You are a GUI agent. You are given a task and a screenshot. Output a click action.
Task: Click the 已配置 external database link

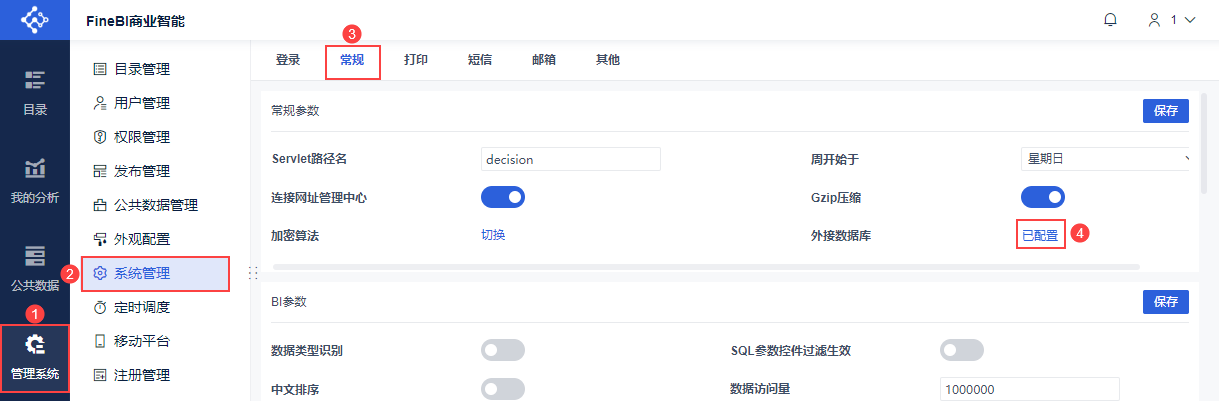1040,236
